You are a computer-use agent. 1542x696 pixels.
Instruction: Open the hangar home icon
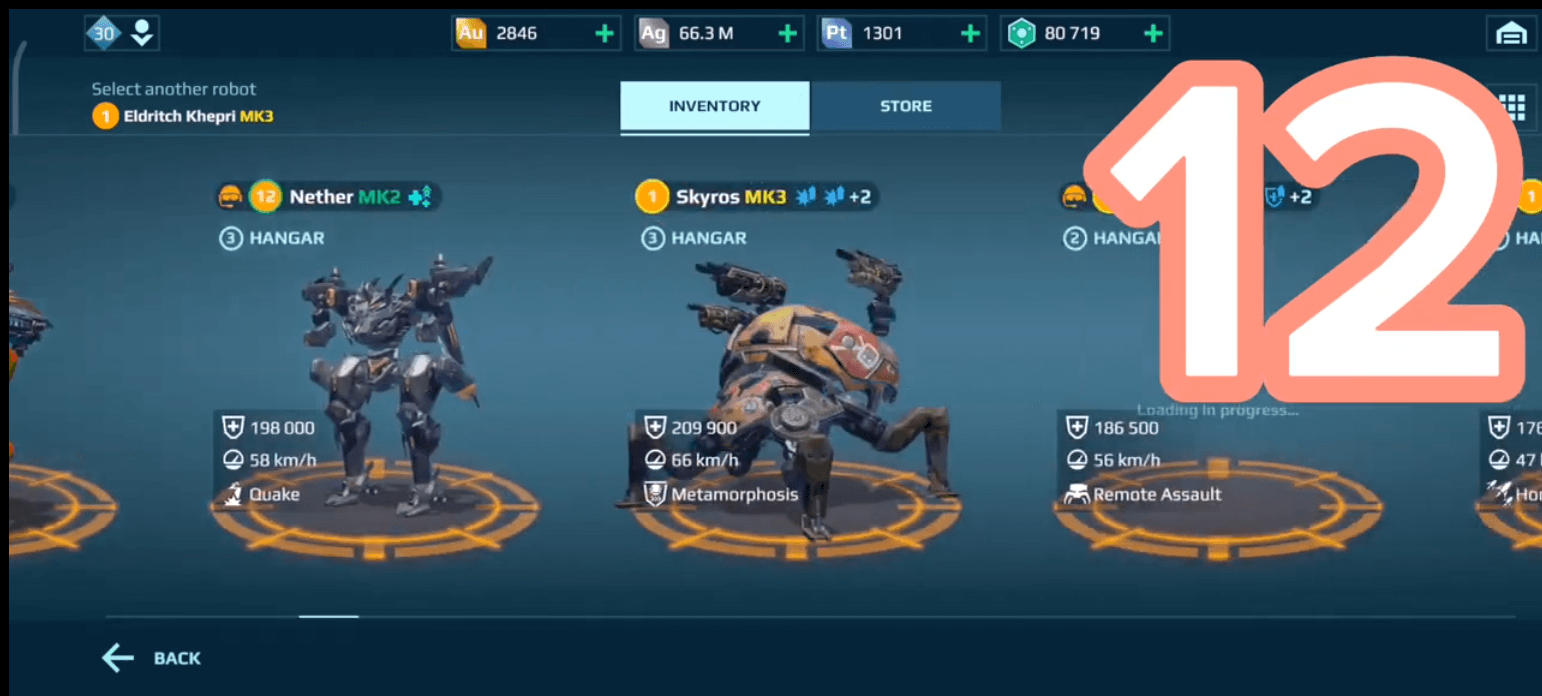1511,34
